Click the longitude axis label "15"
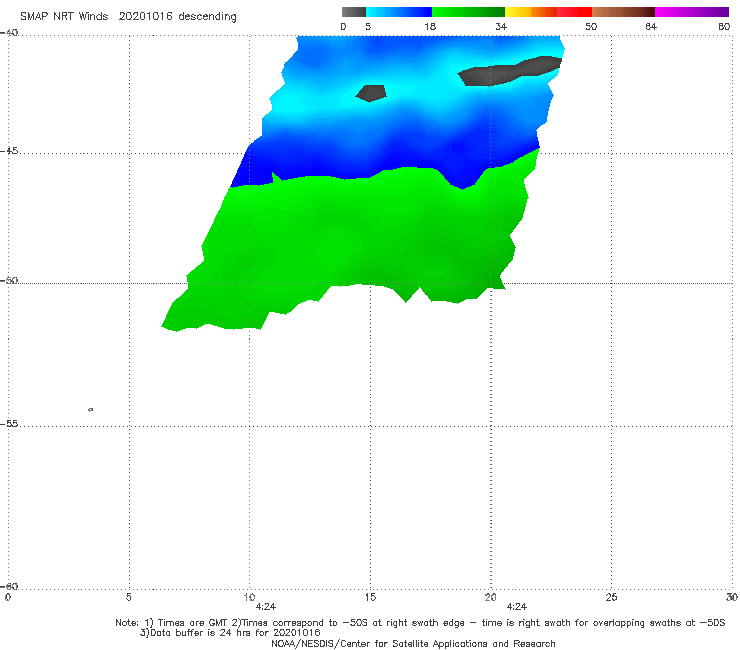This screenshot has width=740, height=650. 370,598
